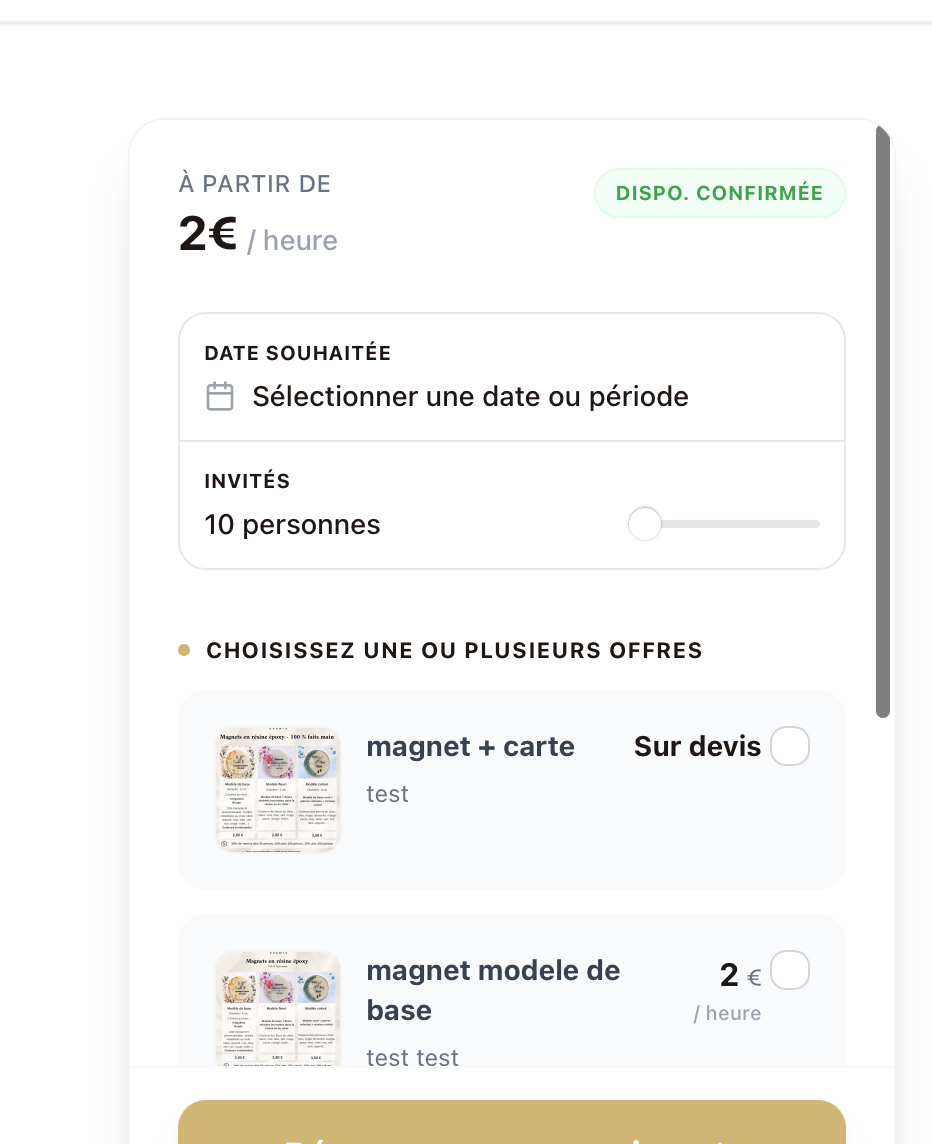Click the 'DATE SOUHAITÉE' field label
This screenshot has height=1144, width=932.
click(x=298, y=353)
